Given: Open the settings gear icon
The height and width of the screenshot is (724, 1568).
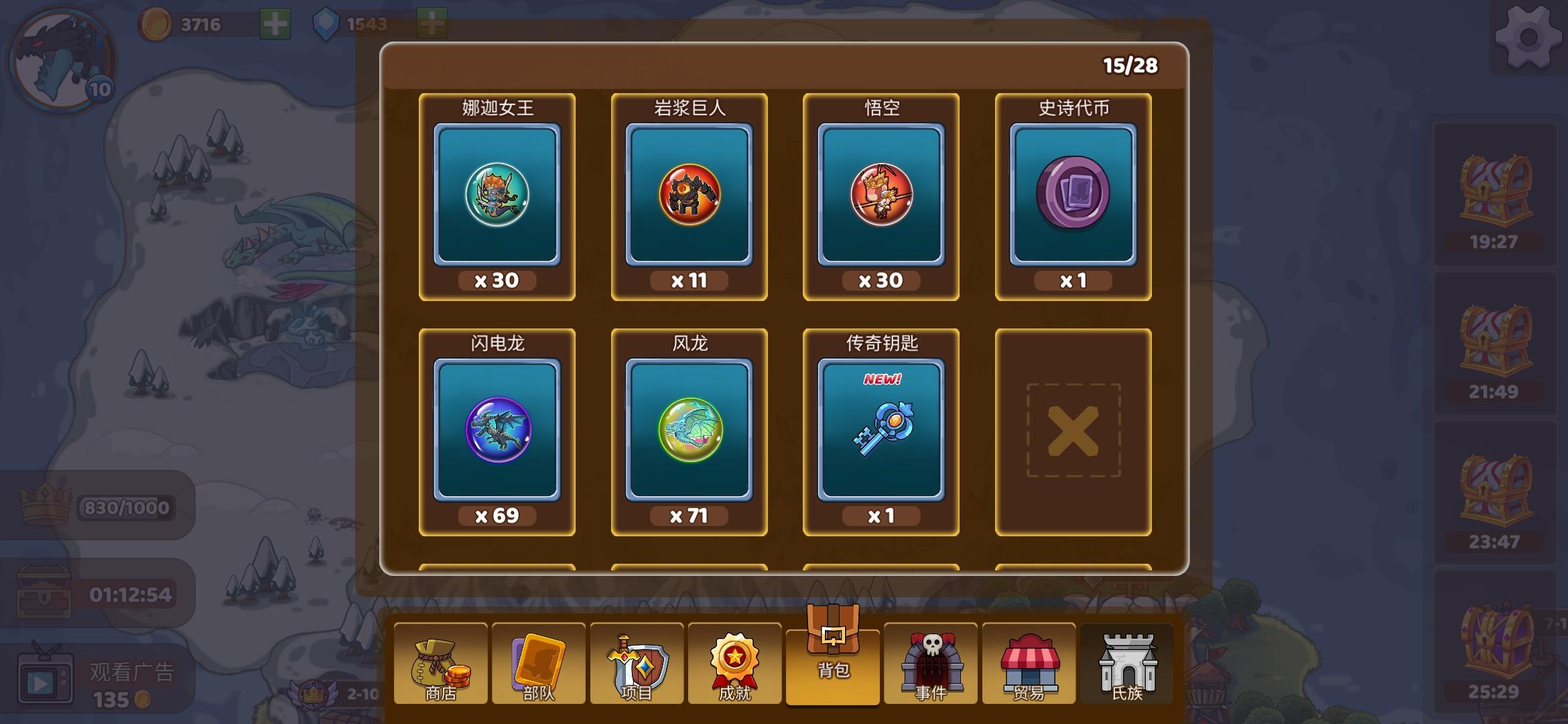Looking at the screenshot, I should pos(1528,37).
